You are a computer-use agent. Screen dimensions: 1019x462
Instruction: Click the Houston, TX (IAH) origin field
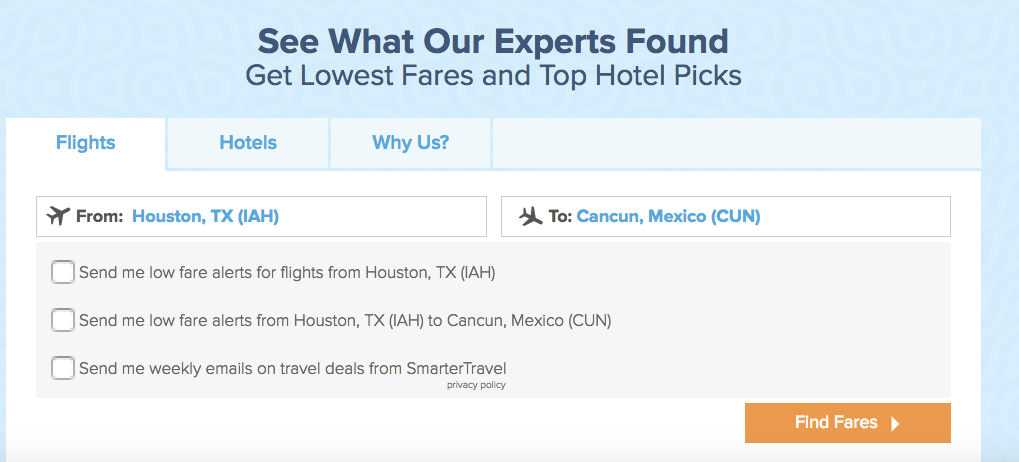click(206, 216)
